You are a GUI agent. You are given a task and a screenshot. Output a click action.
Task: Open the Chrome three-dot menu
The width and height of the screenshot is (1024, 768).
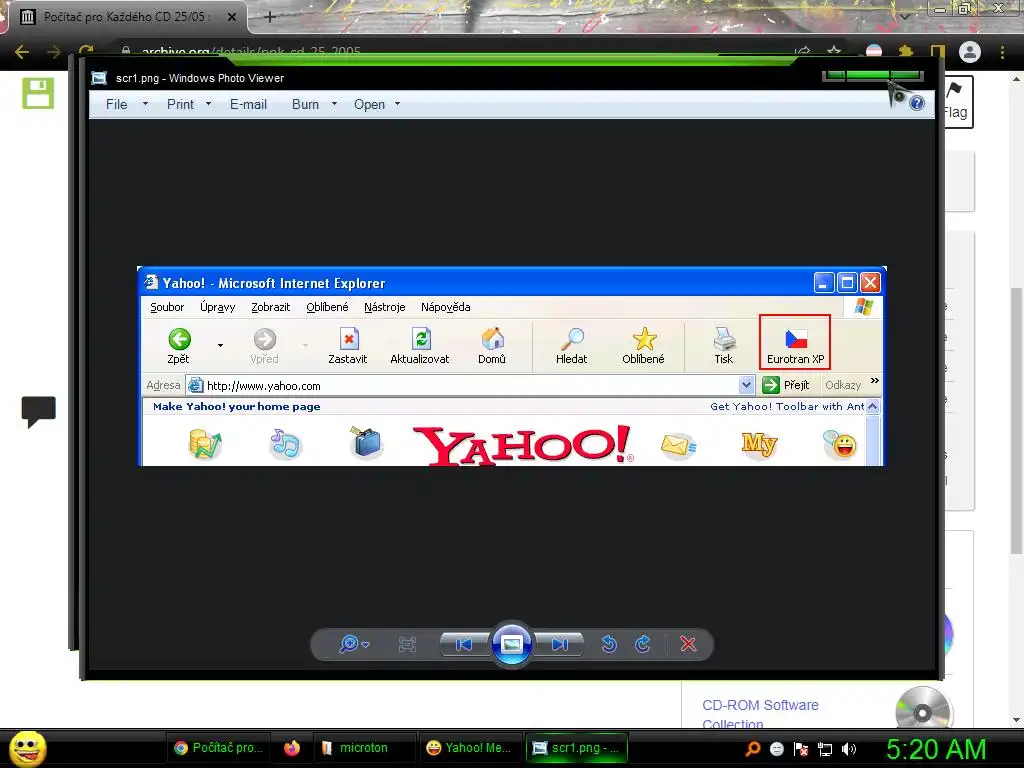(x=1002, y=52)
